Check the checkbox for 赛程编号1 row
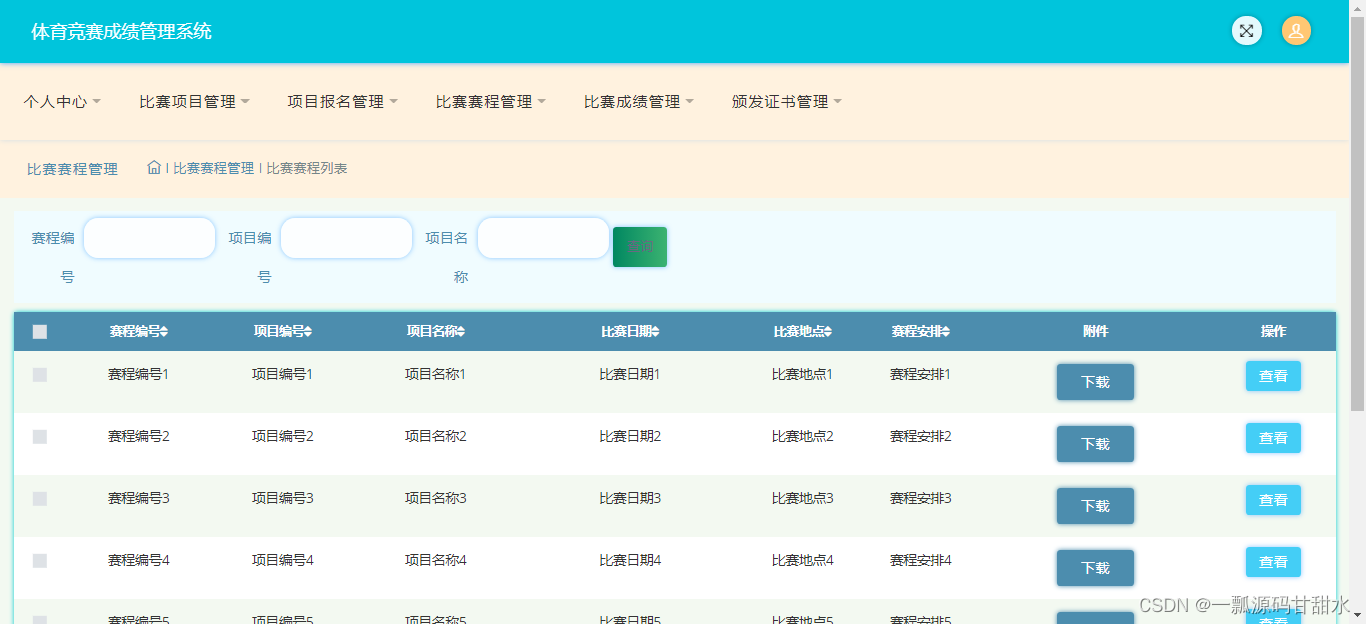This screenshot has height=624, width=1366. [x=40, y=374]
